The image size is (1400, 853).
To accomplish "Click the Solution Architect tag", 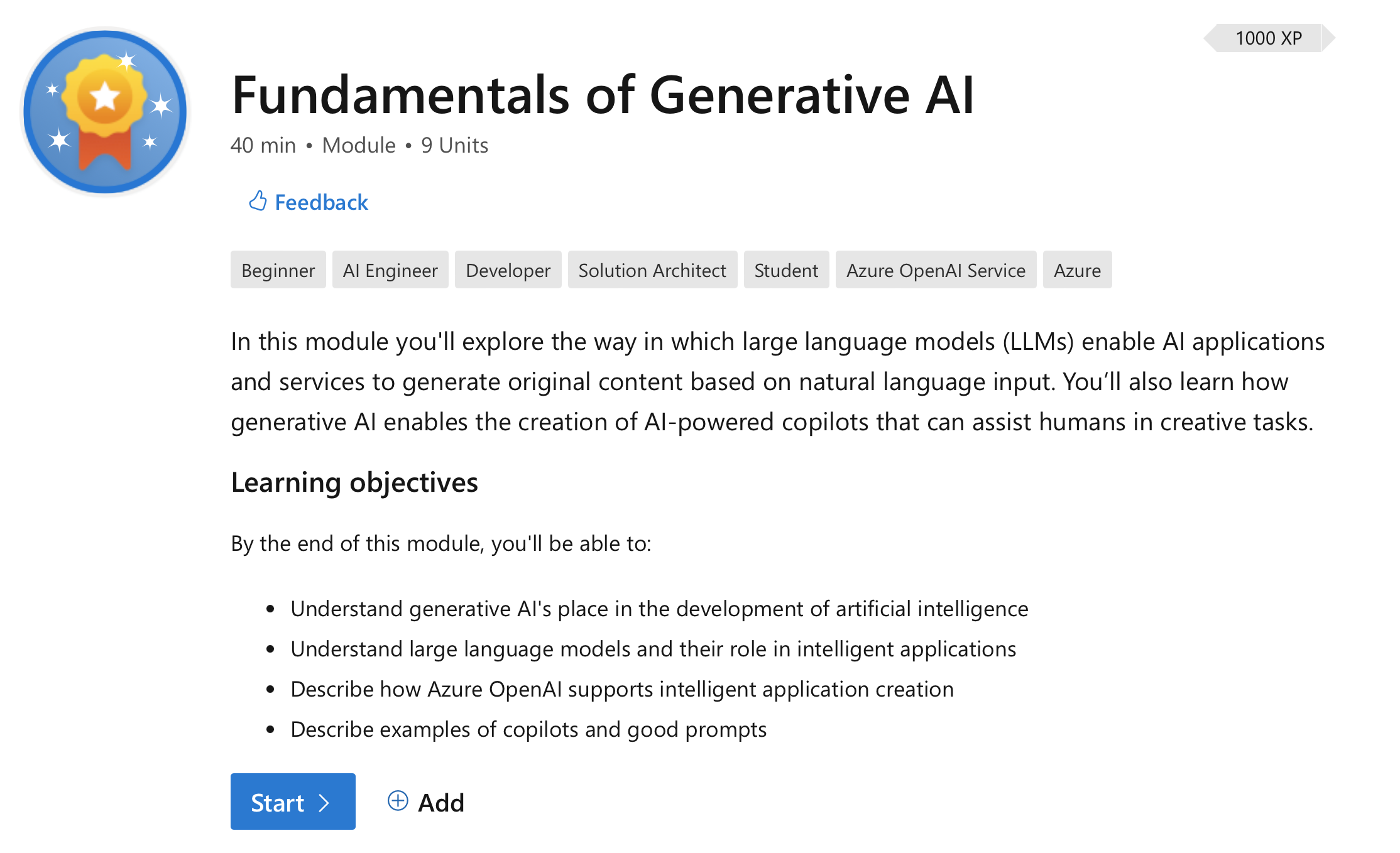I will [652, 270].
